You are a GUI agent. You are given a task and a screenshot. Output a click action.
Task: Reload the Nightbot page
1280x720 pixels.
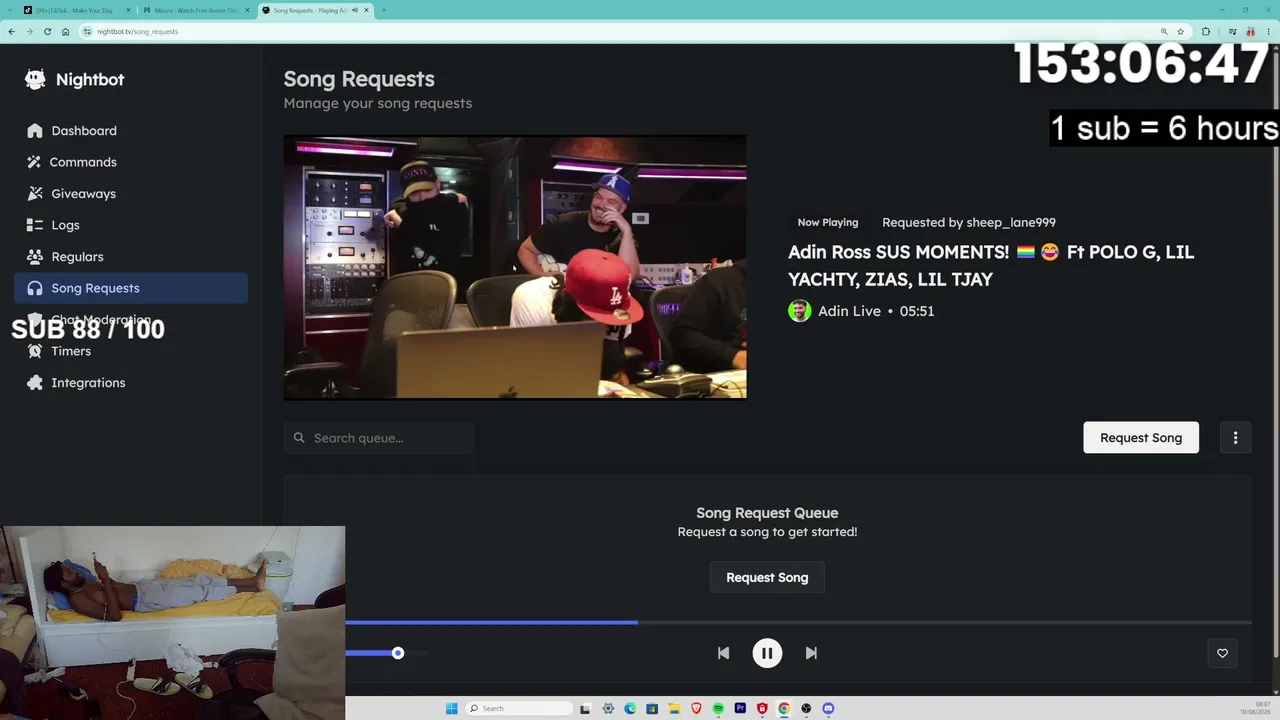coord(47,31)
